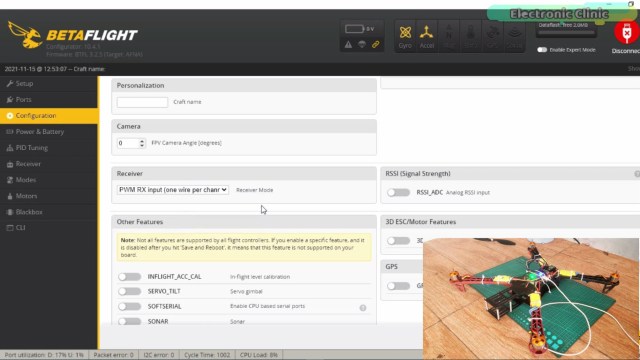Open the Blackbox tab

pyautogui.click(x=49, y=212)
